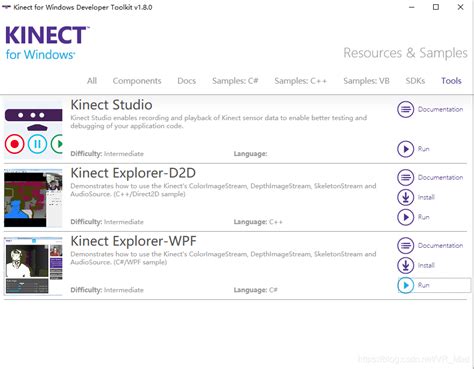Viewport: 474px width, 369px height.
Task: Click Language: C# text
Action: (x=255, y=290)
